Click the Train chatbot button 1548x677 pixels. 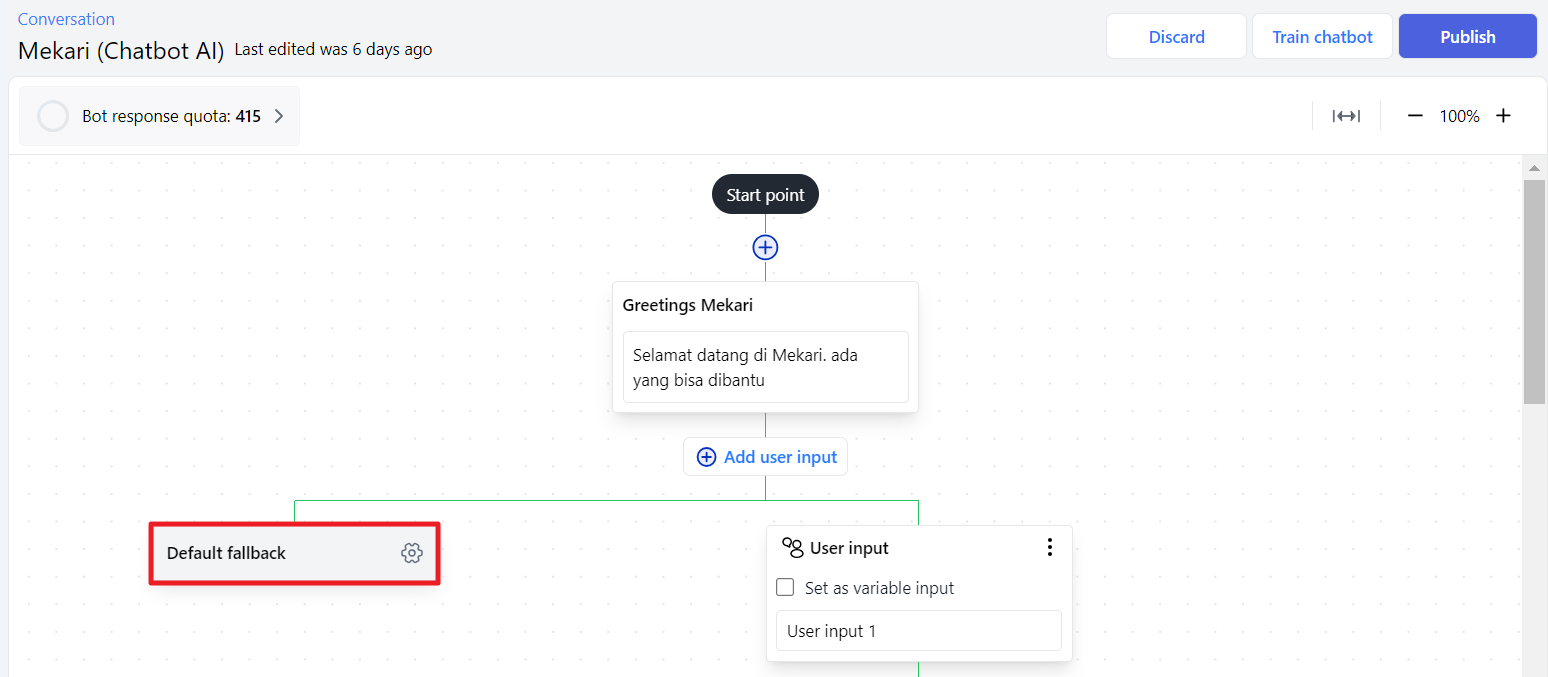(x=1322, y=37)
